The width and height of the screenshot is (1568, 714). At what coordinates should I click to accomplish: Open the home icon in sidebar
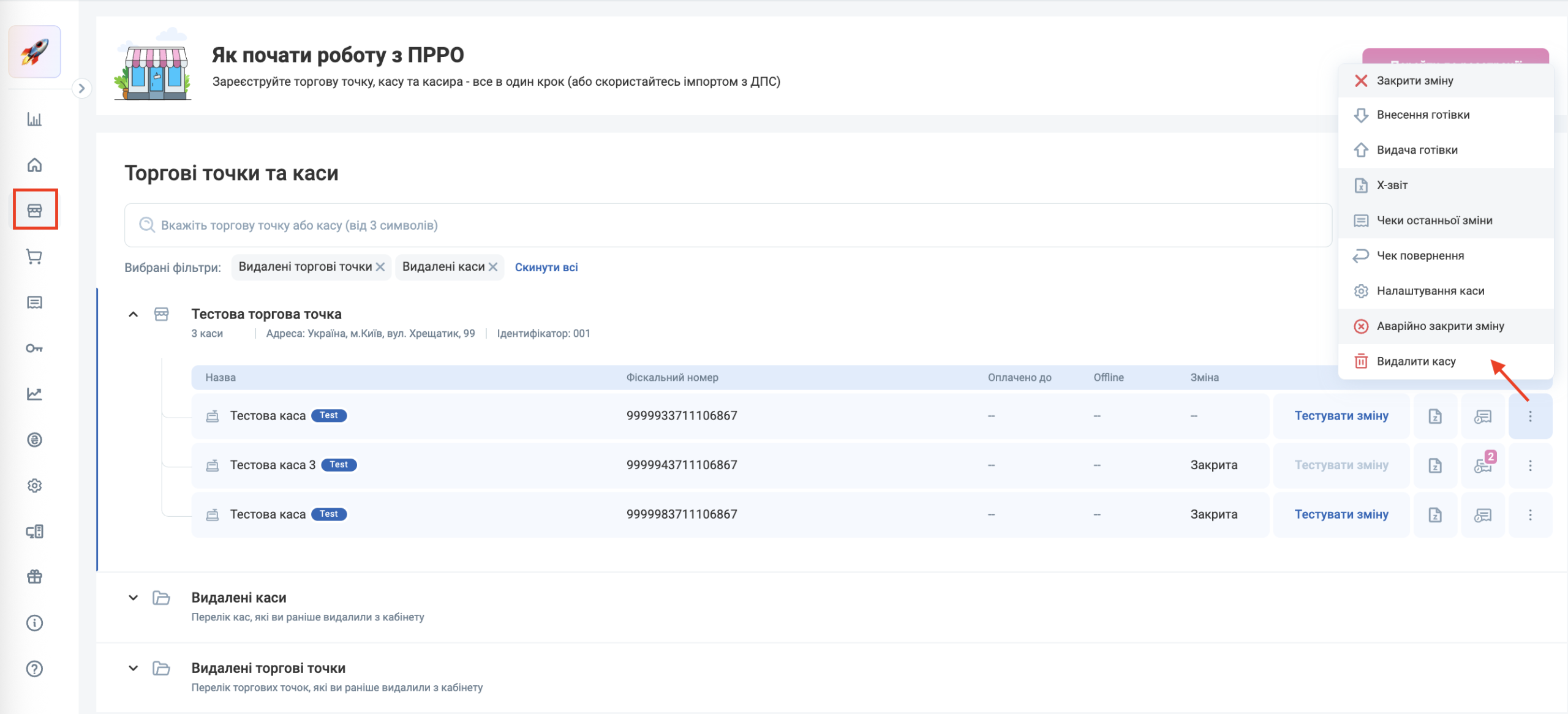click(x=34, y=165)
